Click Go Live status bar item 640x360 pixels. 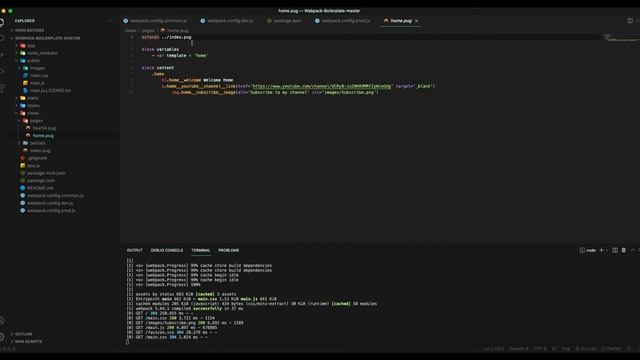pos(586,349)
